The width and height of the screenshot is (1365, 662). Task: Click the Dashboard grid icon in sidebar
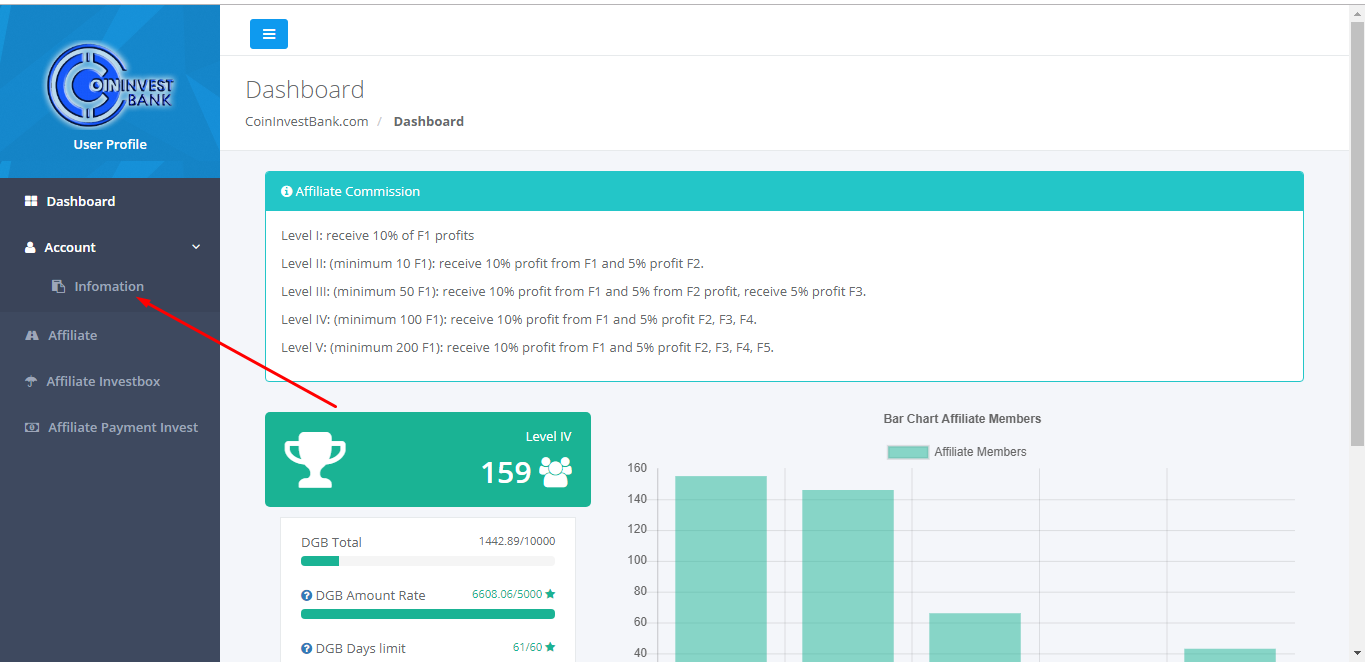pos(31,201)
